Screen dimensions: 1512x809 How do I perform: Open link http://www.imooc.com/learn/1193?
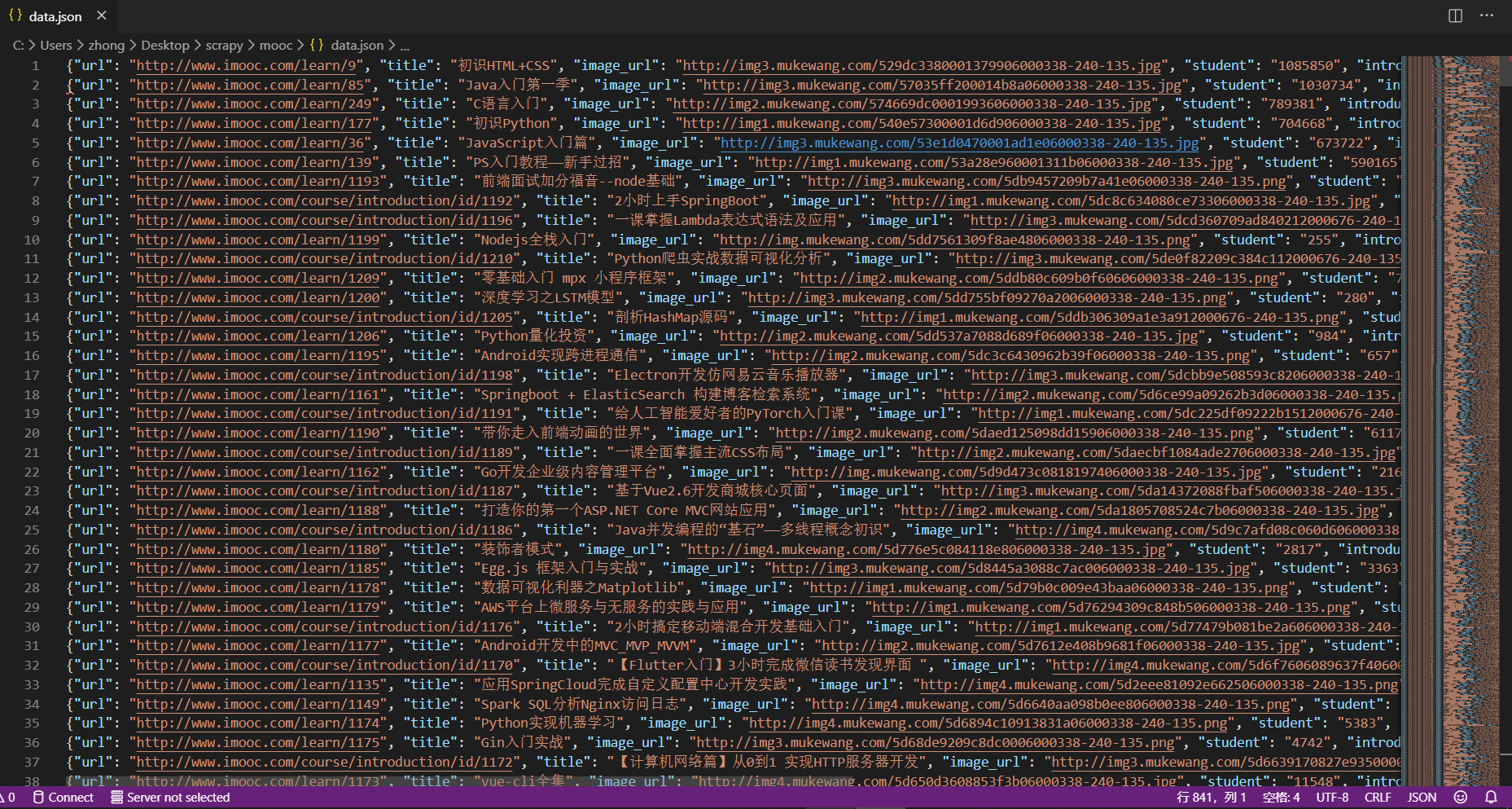(259, 182)
